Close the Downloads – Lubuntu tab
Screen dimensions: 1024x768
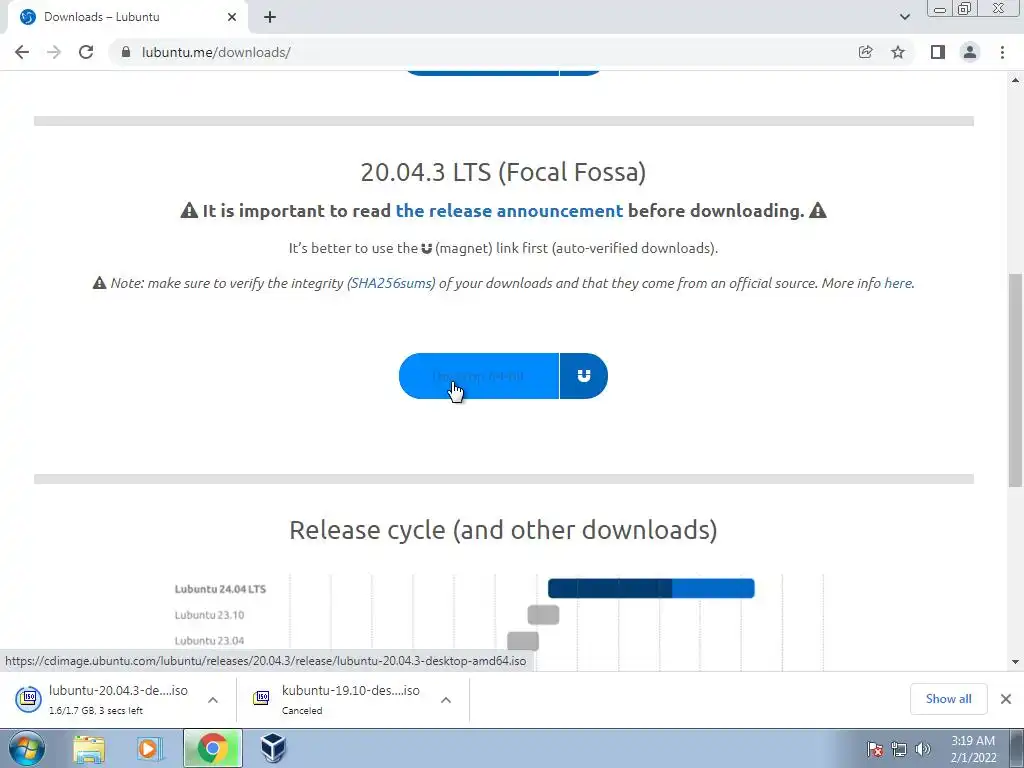232,17
